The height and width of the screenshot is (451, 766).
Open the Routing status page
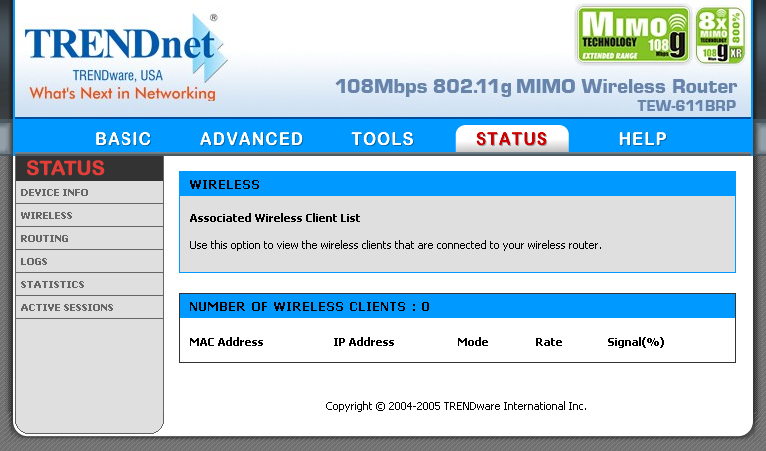89,238
